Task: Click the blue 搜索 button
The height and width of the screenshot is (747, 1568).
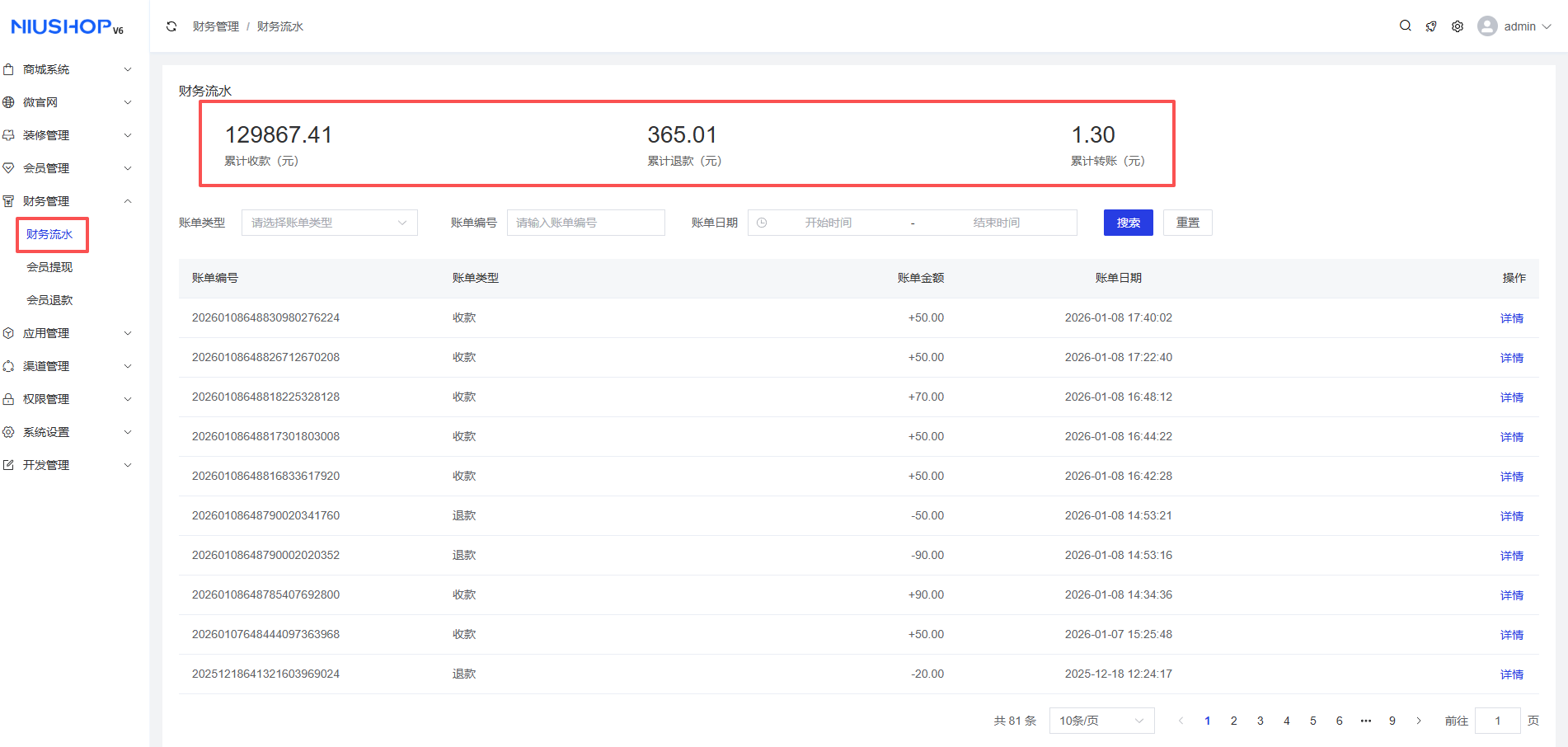Action: pos(1128,223)
